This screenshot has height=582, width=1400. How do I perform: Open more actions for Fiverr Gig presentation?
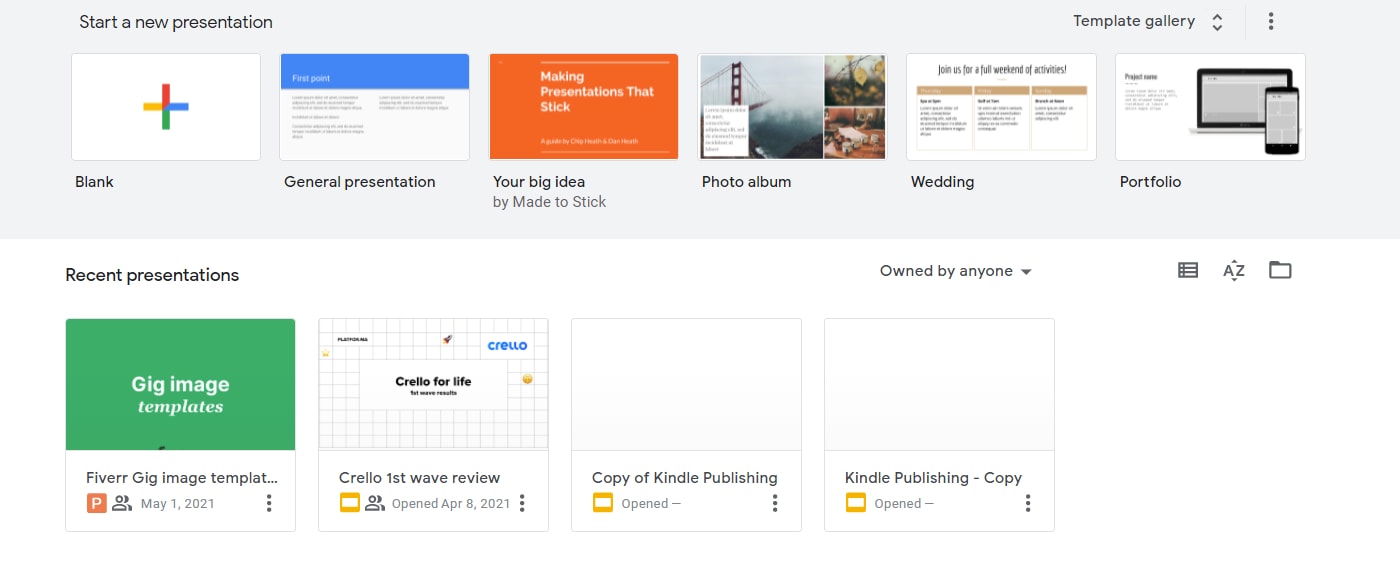[x=269, y=503]
